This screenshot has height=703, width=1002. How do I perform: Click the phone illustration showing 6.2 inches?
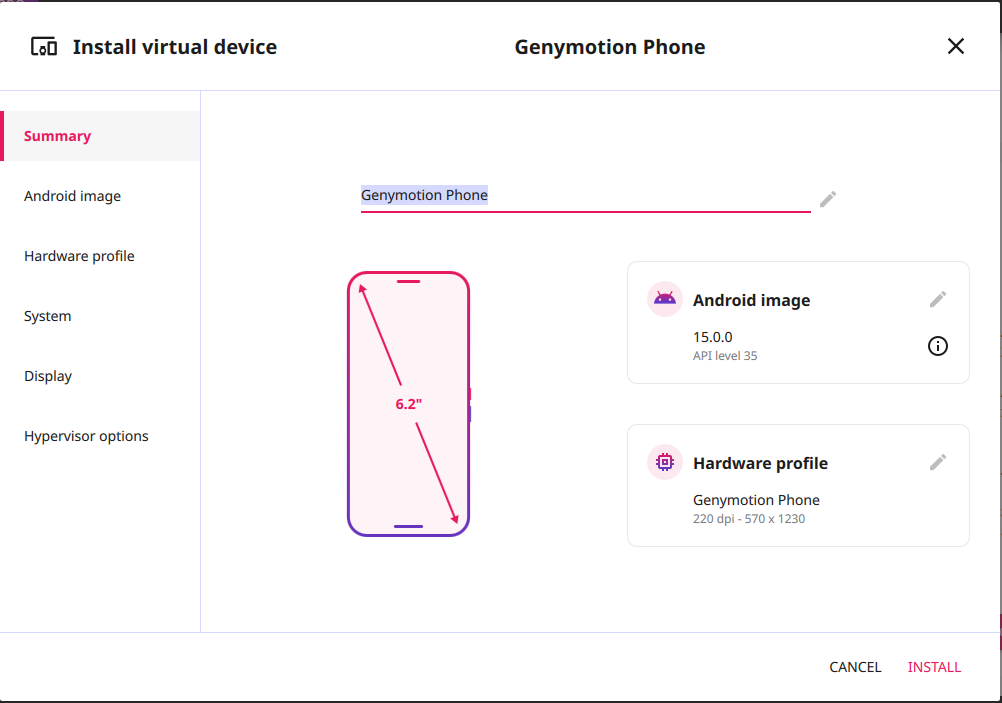pos(408,402)
